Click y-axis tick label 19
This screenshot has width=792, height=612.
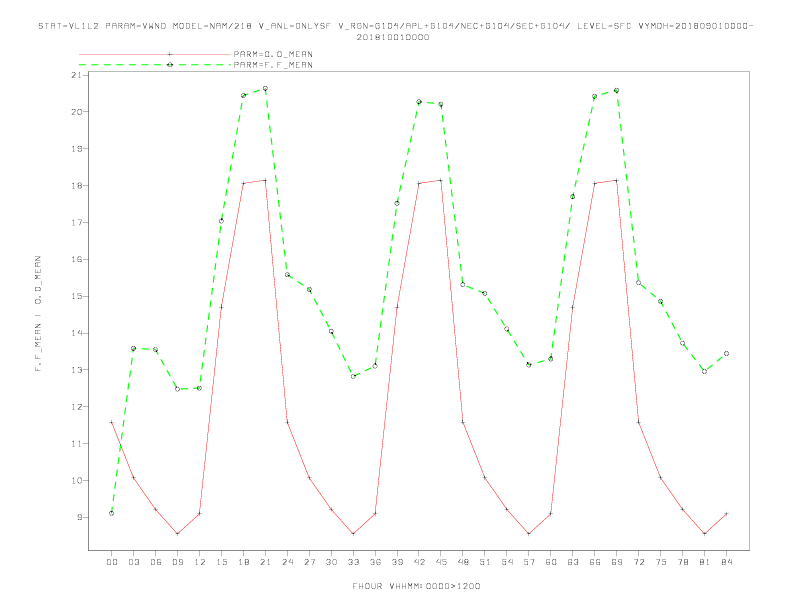(76, 148)
